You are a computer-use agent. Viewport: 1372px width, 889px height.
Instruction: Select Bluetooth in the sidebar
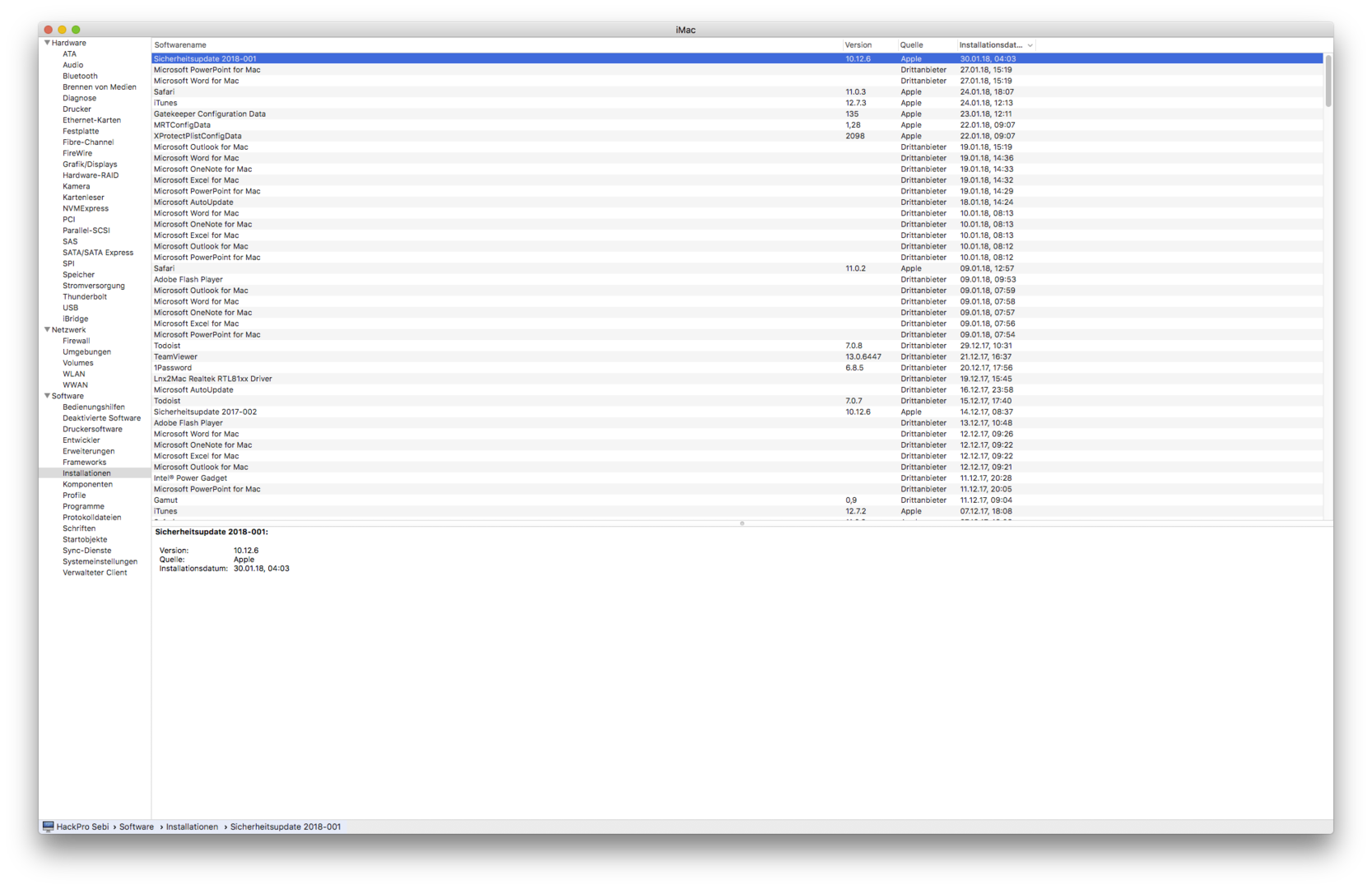point(80,76)
